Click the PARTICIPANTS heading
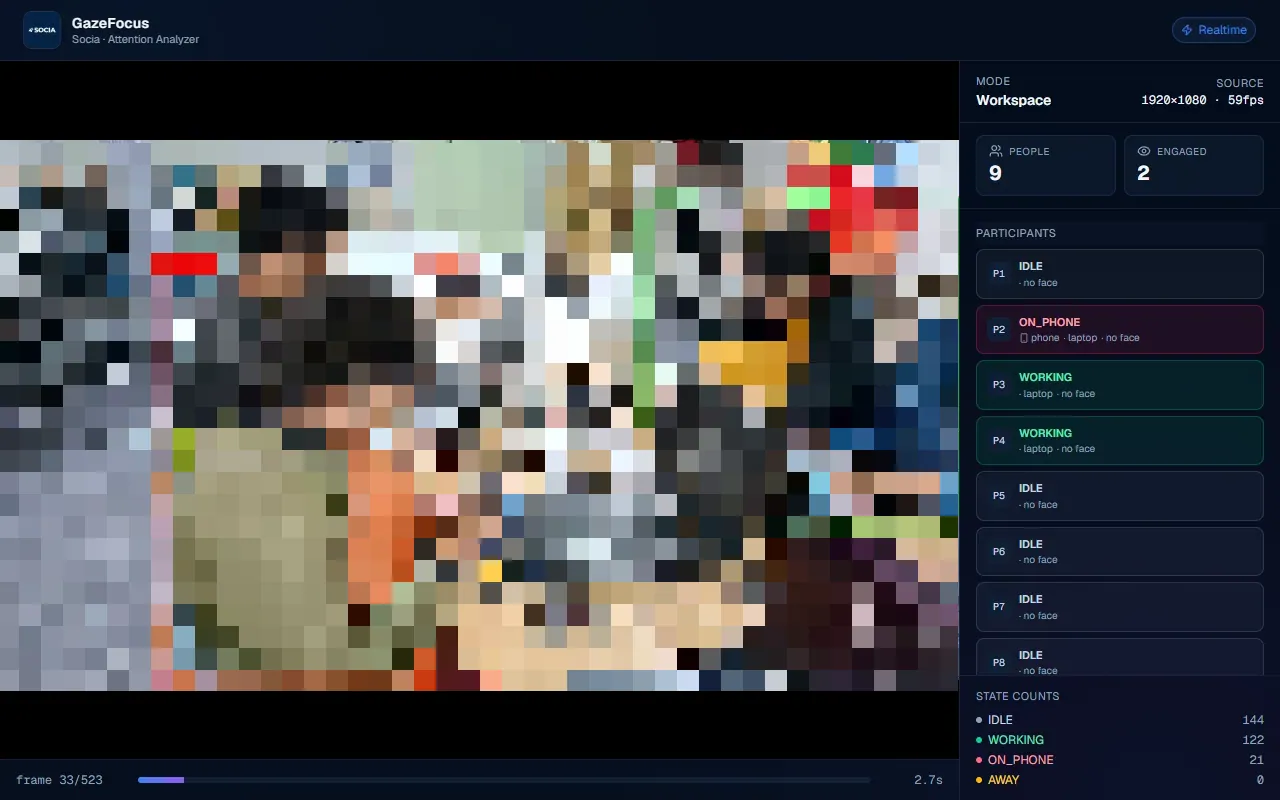 (x=1016, y=233)
